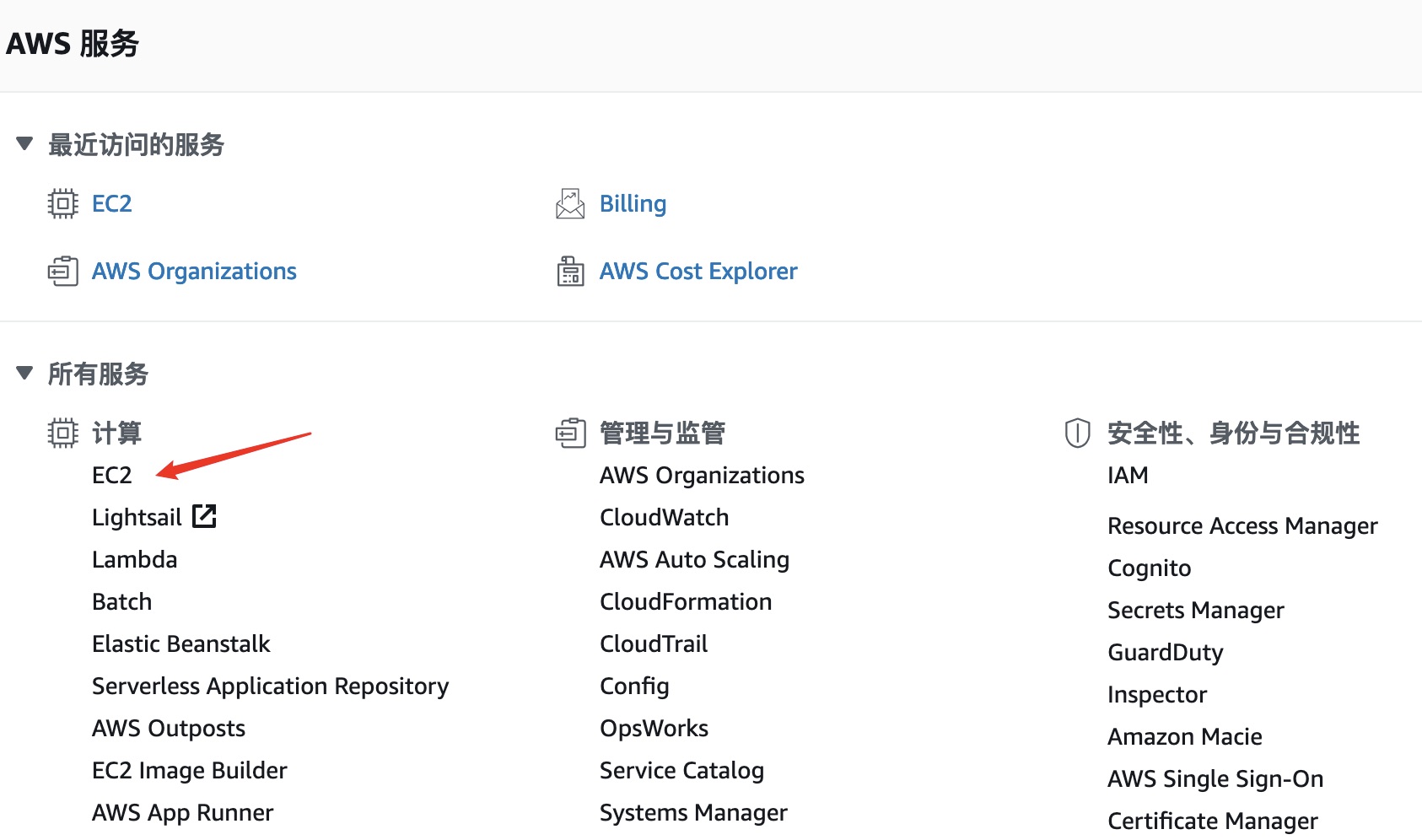The image size is (1422, 840).
Task: Open the AWS Cost Explorer link
Action: pos(698,271)
